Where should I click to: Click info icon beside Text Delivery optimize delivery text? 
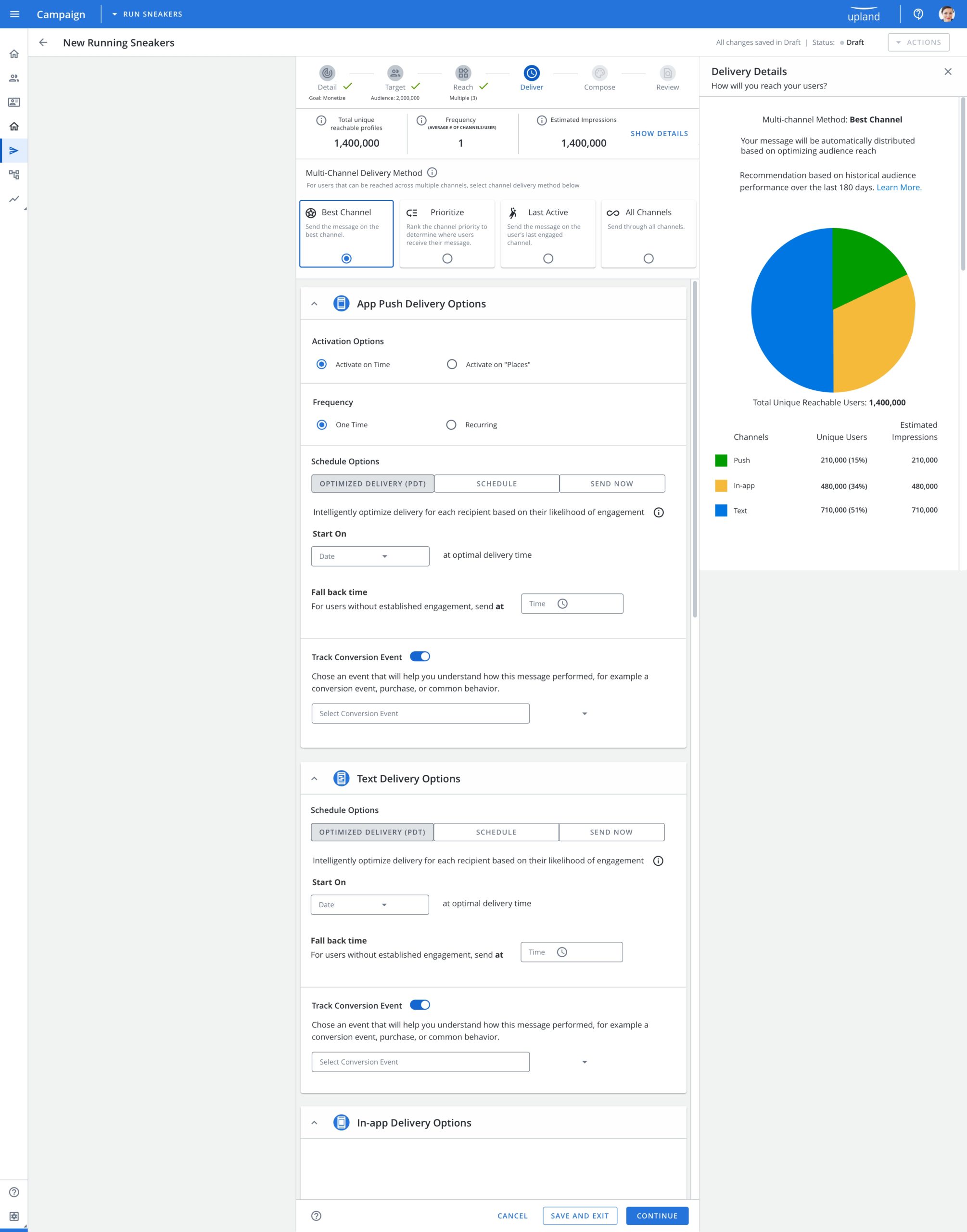pyautogui.click(x=658, y=860)
